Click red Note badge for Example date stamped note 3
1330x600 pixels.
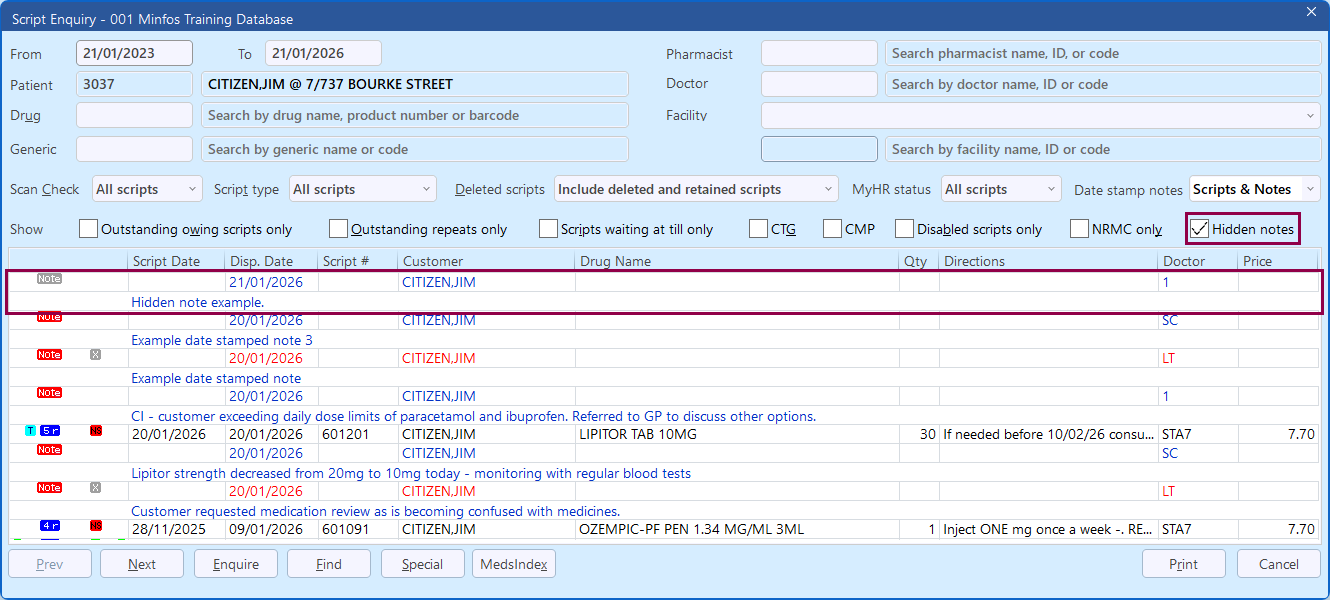(x=49, y=317)
